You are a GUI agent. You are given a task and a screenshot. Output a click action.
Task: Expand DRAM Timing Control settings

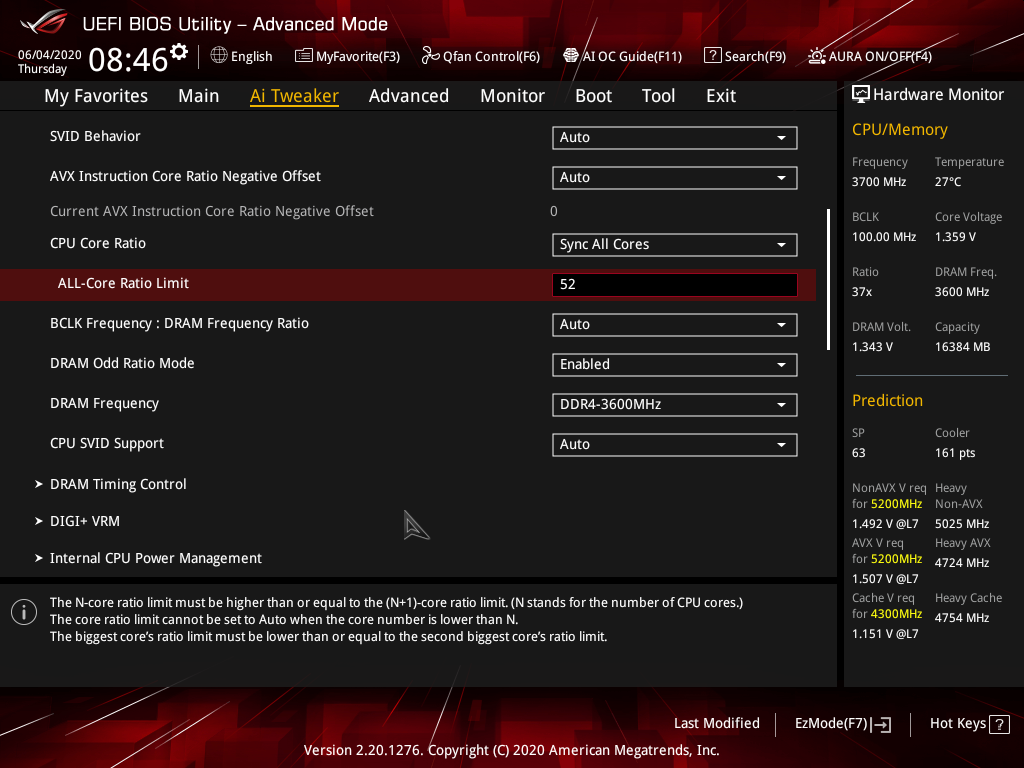[x=118, y=484]
